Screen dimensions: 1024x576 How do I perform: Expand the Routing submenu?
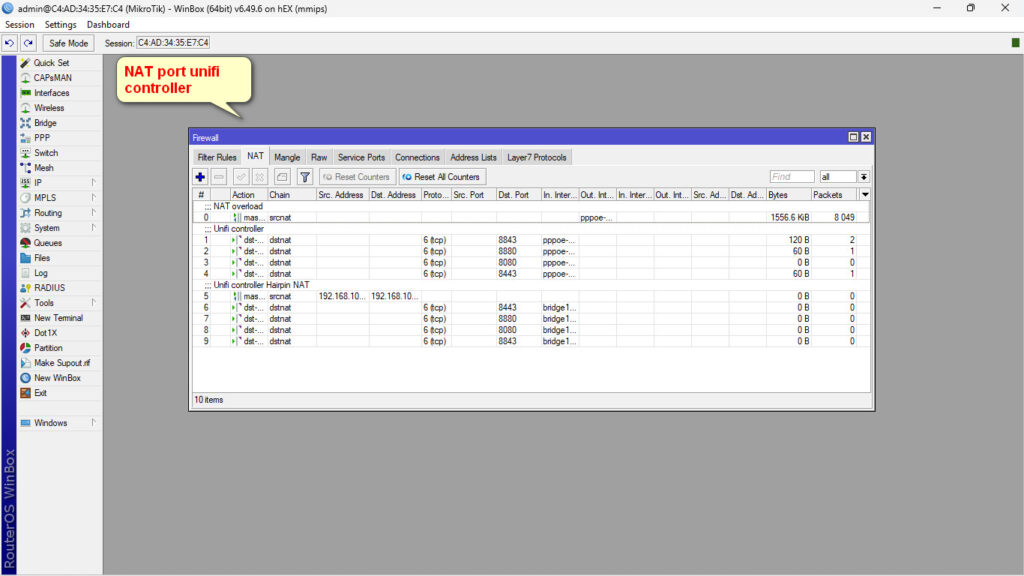pyautogui.click(x=47, y=213)
